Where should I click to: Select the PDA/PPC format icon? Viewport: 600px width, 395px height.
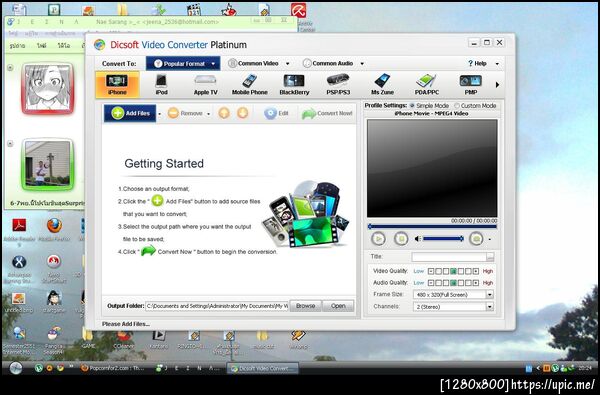[426, 85]
